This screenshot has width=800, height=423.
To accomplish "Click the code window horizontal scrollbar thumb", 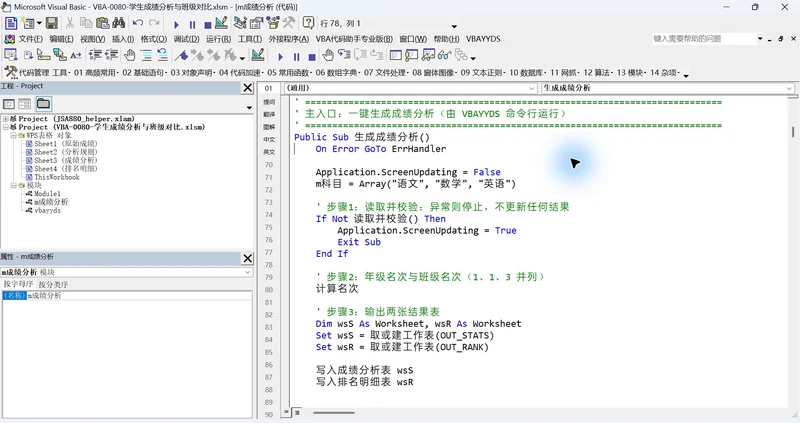I will point(334,412).
